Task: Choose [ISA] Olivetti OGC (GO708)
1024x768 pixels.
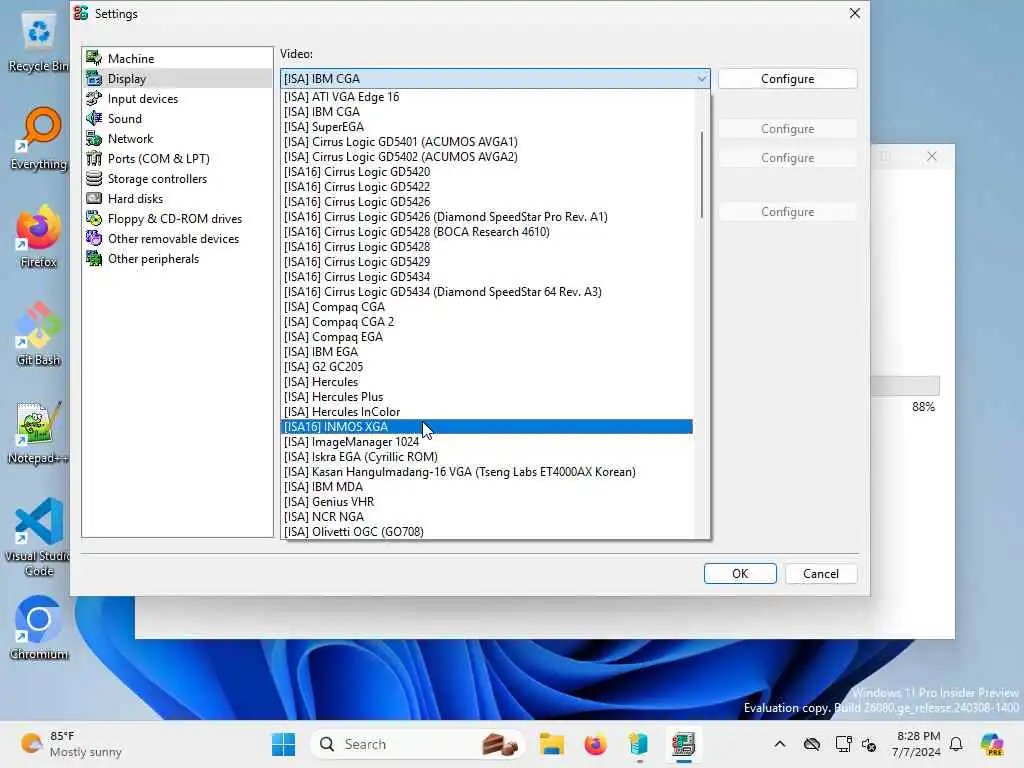Action: (x=487, y=532)
